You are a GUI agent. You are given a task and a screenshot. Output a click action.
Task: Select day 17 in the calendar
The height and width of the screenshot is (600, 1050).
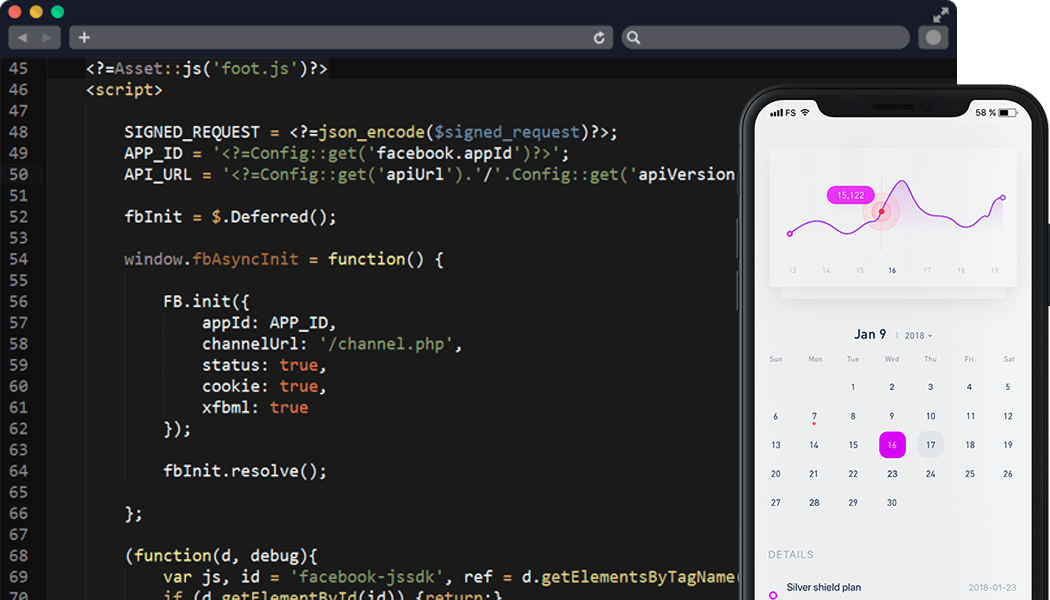931,445
